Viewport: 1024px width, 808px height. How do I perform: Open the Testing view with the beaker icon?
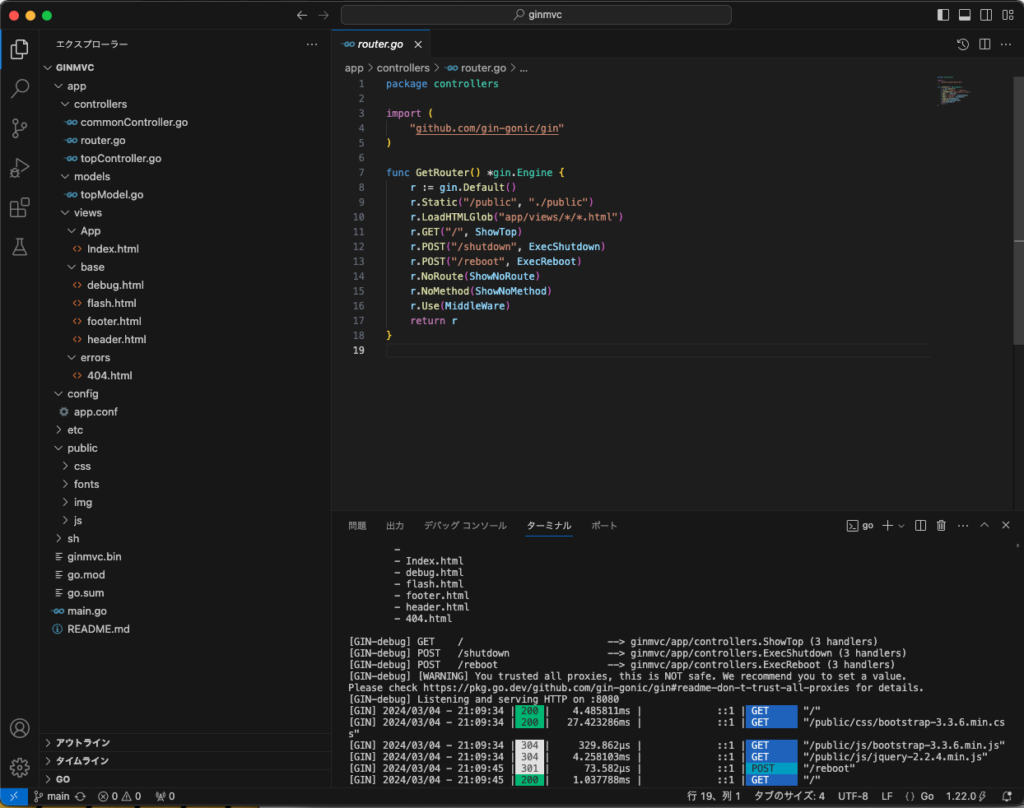19,246
